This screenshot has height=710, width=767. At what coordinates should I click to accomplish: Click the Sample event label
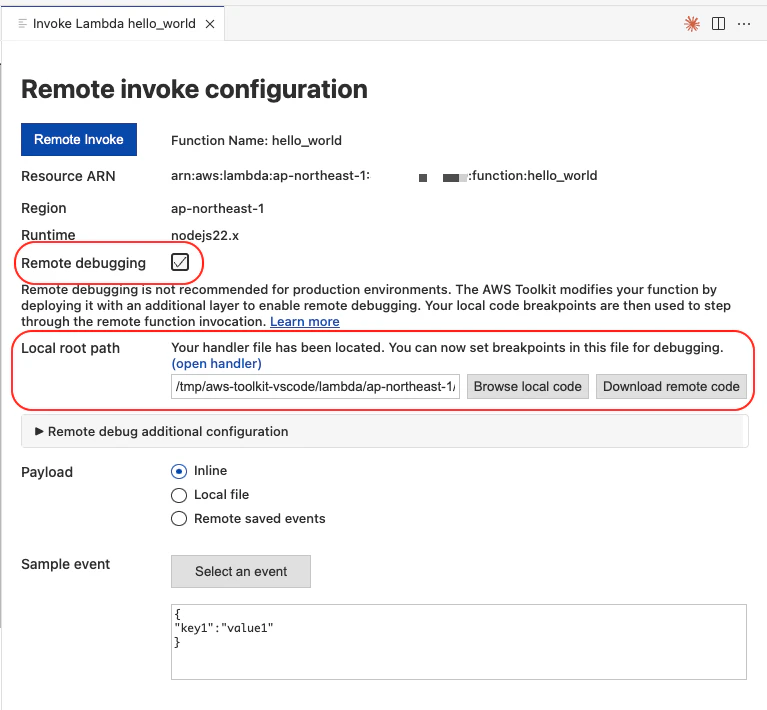coord(66,564)
